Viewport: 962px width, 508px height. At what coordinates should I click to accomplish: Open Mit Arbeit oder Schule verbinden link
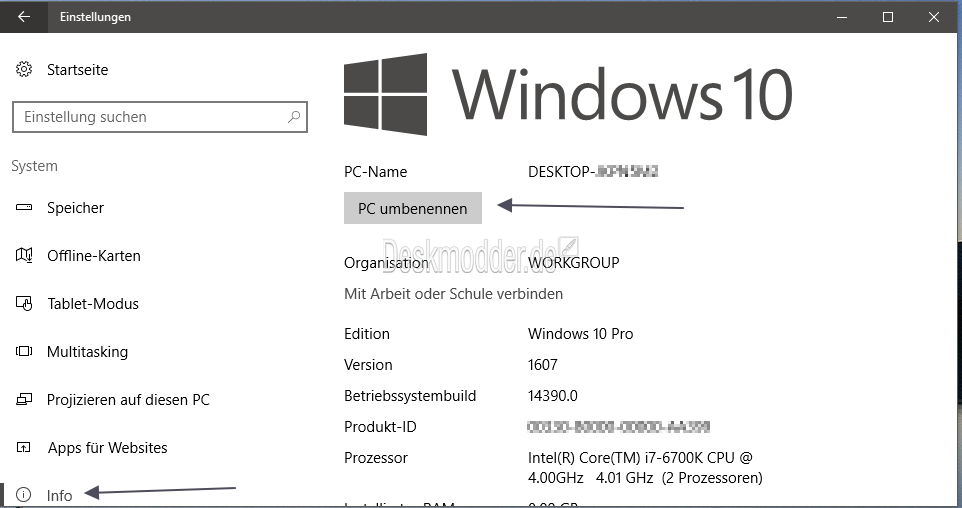pyautogui.click(x=453, y=294)
